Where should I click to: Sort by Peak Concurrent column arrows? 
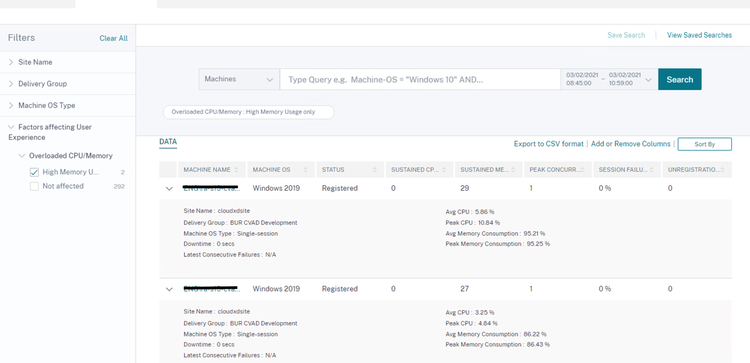pos(583,170)
